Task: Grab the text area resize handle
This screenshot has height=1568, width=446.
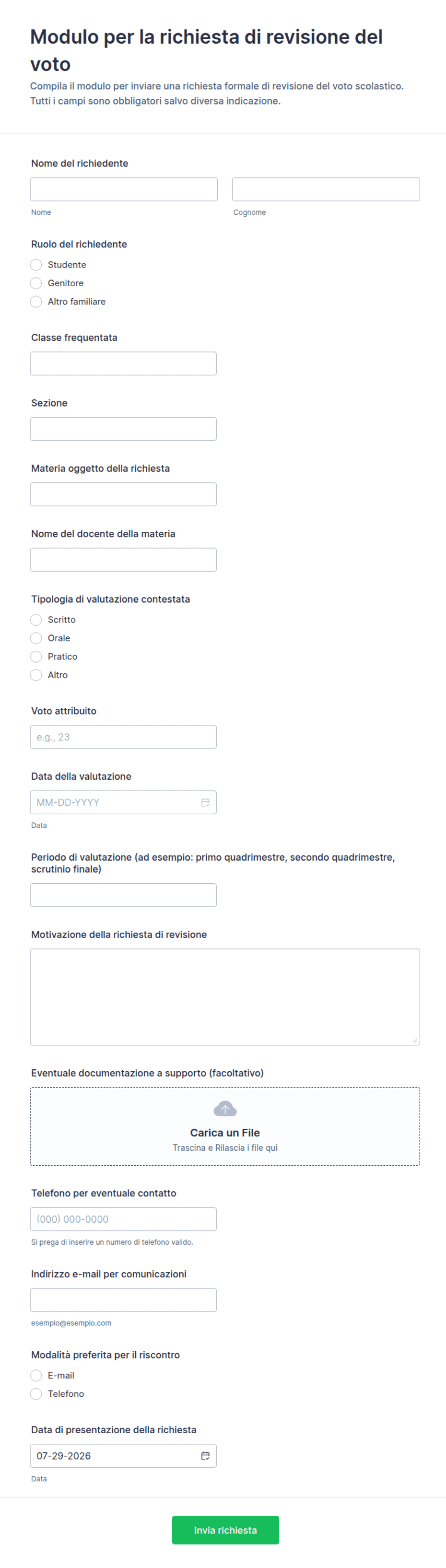Action: pos(415,1040)
